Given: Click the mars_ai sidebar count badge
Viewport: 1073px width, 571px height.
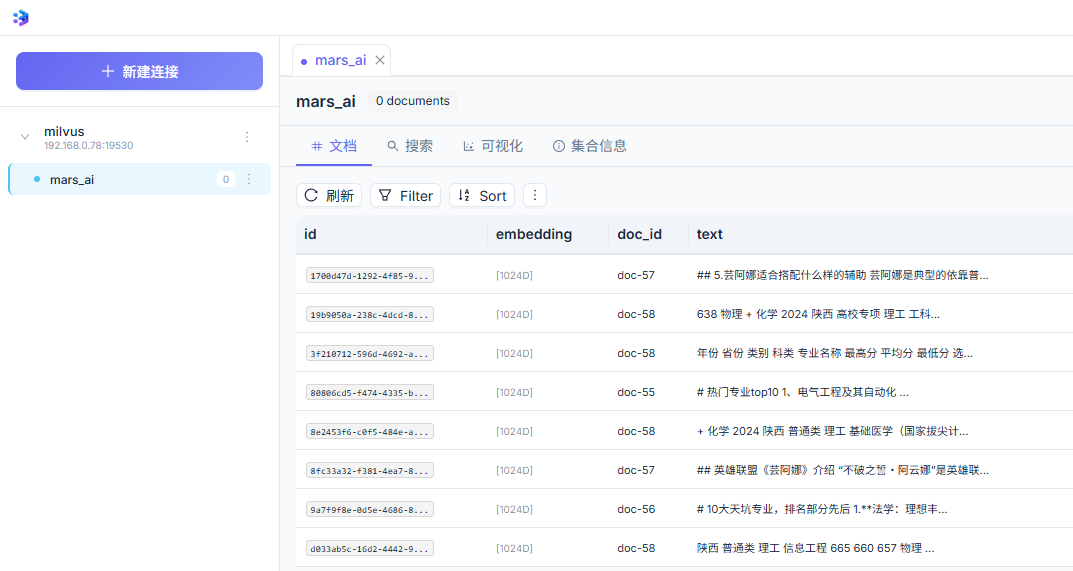Looking at the screenshot, I should click(226, 179).
